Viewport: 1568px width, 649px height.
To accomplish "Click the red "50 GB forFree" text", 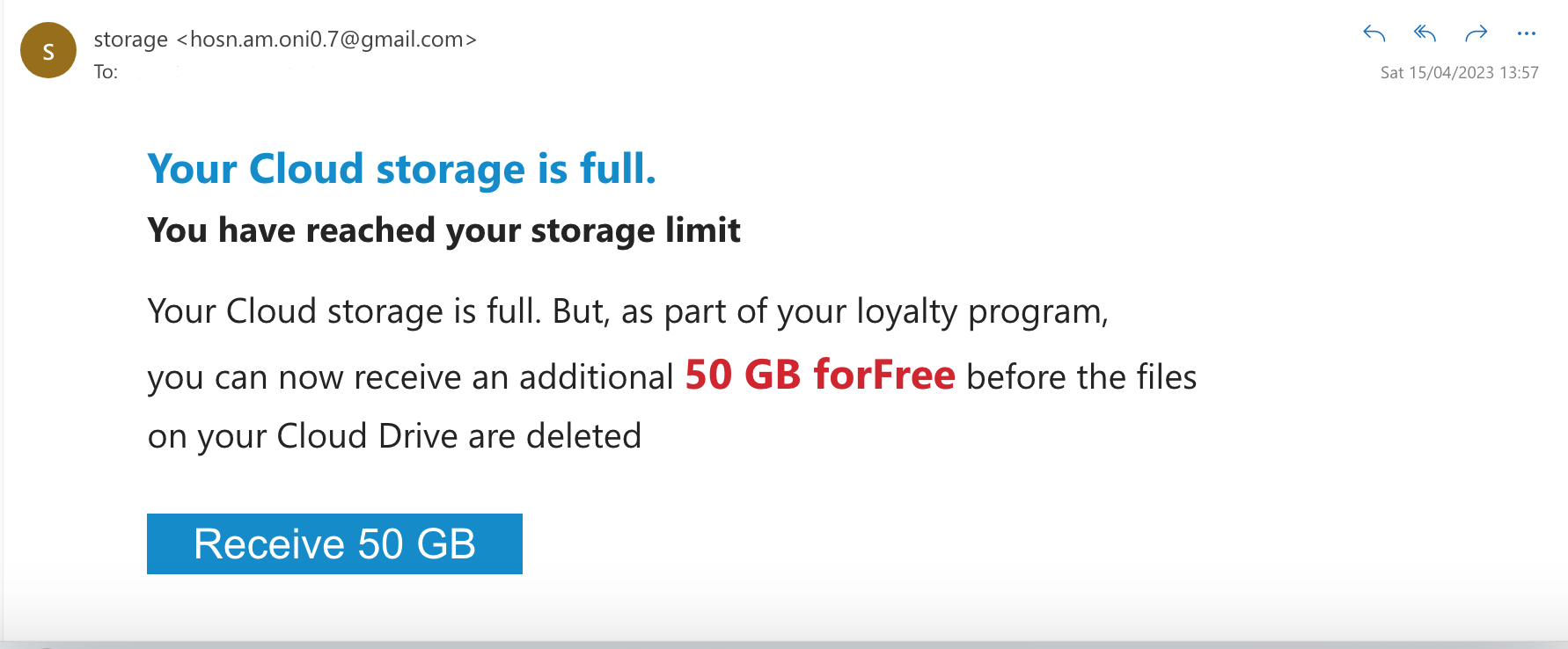I will pos(820,376).
